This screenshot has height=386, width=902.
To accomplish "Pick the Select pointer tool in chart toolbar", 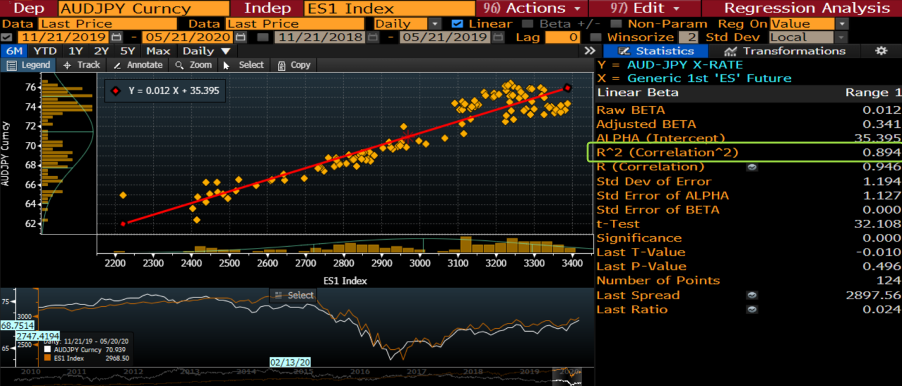I will click(x=243, y=65).
